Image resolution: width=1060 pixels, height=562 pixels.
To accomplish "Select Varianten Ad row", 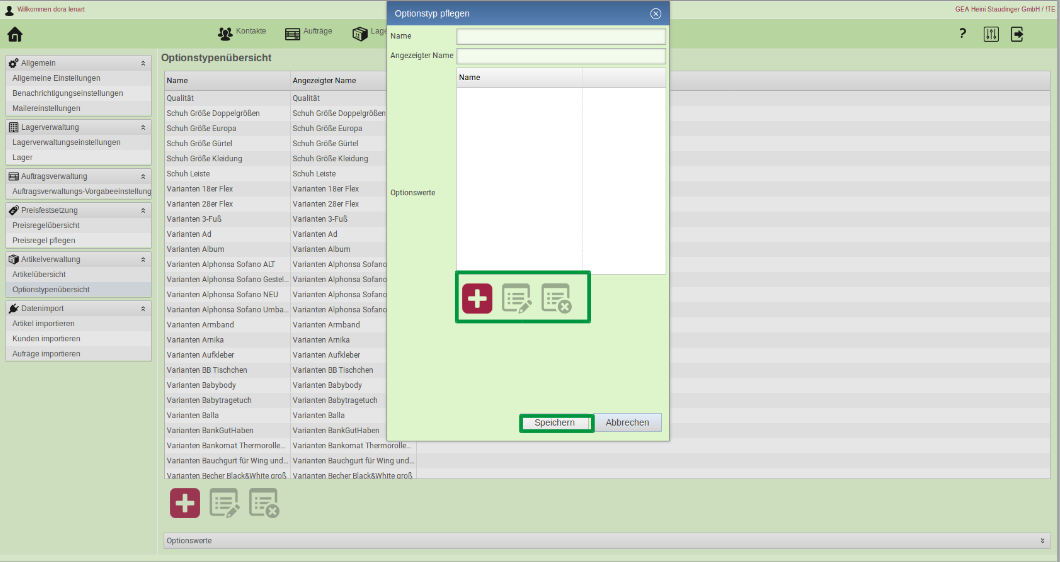I will click(x=276, y=234).
